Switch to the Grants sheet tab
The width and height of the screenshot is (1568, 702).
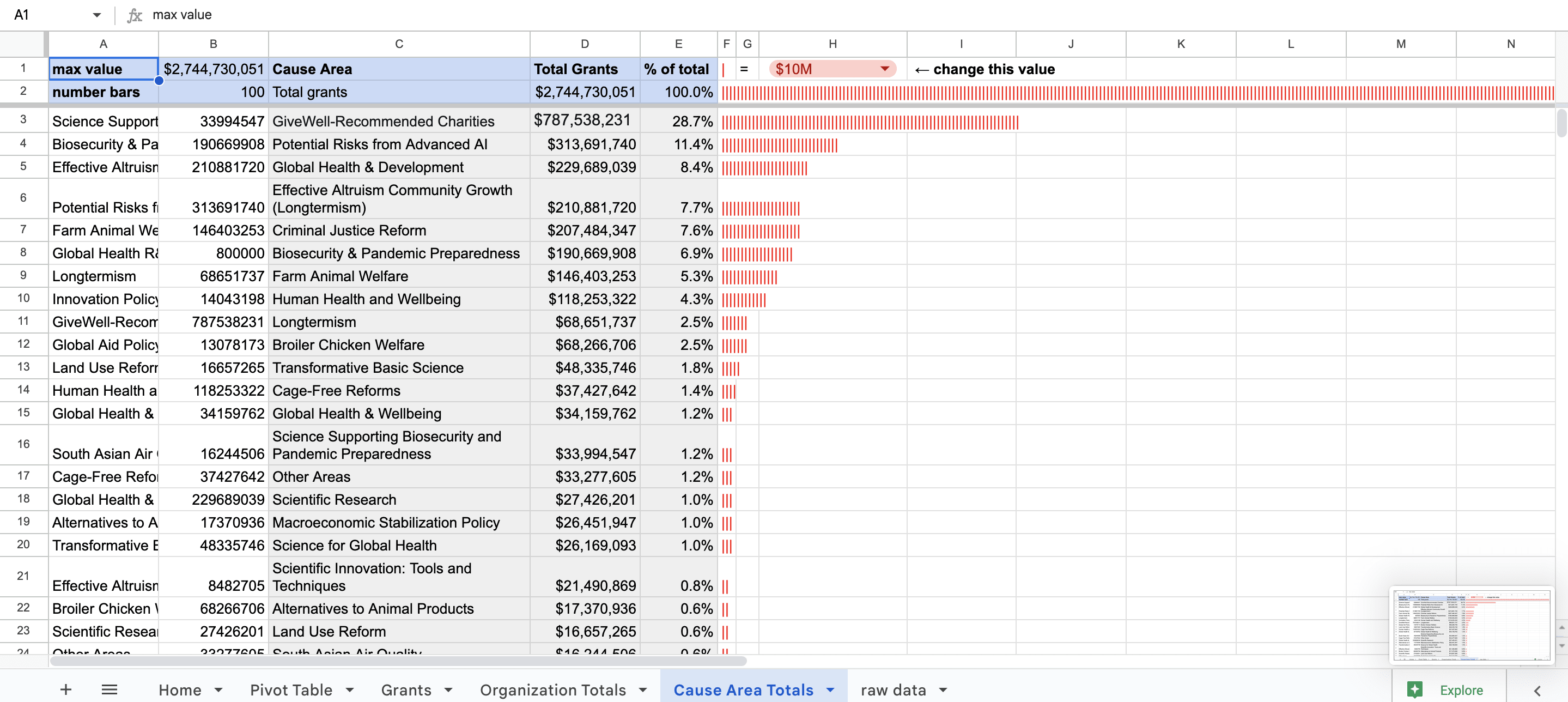[x=405, y=690]
